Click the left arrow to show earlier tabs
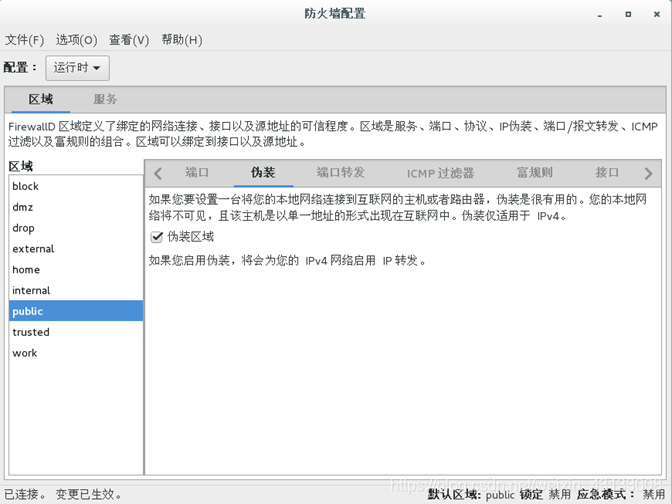 [x=158, y=174]
